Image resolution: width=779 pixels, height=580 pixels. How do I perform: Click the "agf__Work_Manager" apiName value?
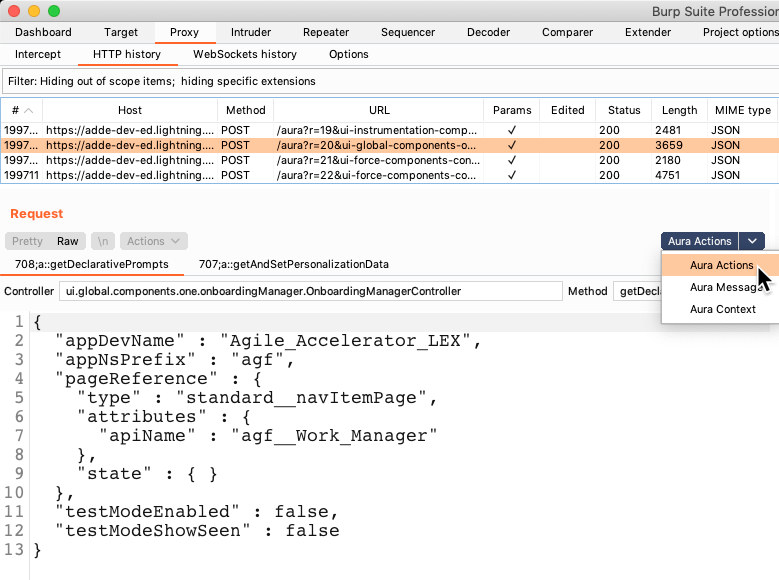[x=334, y=436]
